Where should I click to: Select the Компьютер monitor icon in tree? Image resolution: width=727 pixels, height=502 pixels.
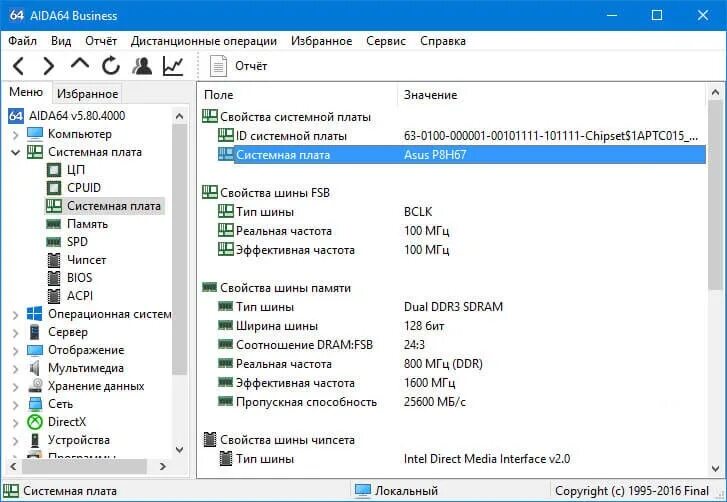point(35,134)
